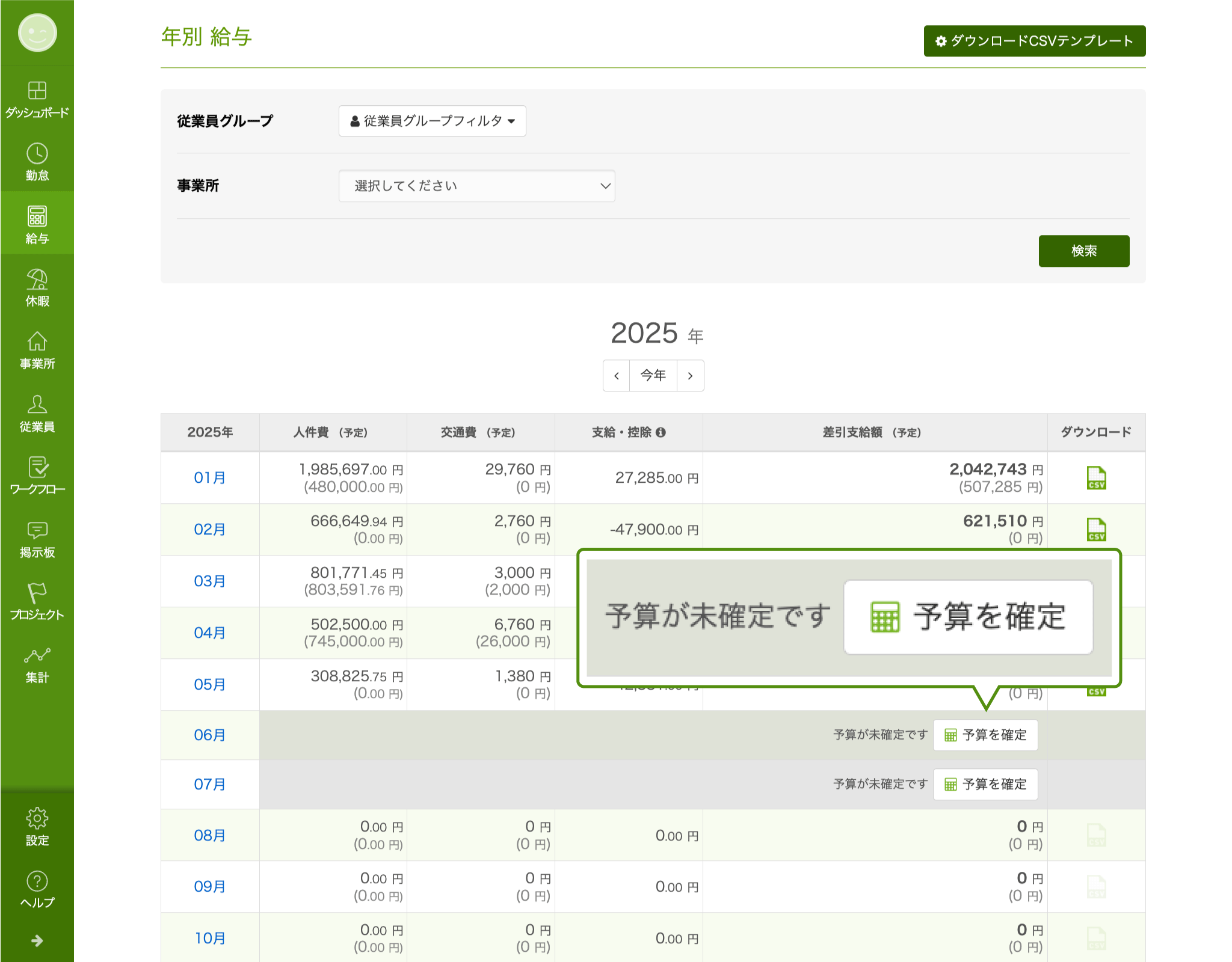Confirm budget for 06月 with 予算を確定
This screenshot has width=1232, height=962.
(985, 735)
